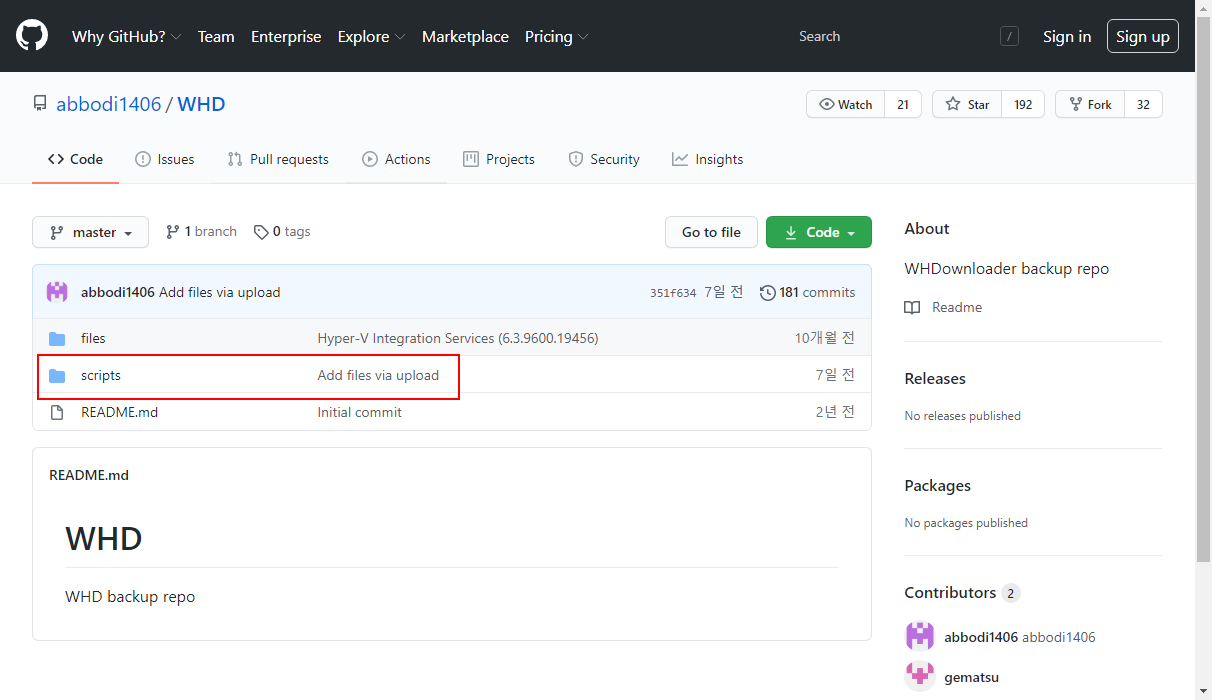Viewport: 1212px width, 700px height.
Task: Open the abbodi1406 owner profile link
Action: coord(108,104)
